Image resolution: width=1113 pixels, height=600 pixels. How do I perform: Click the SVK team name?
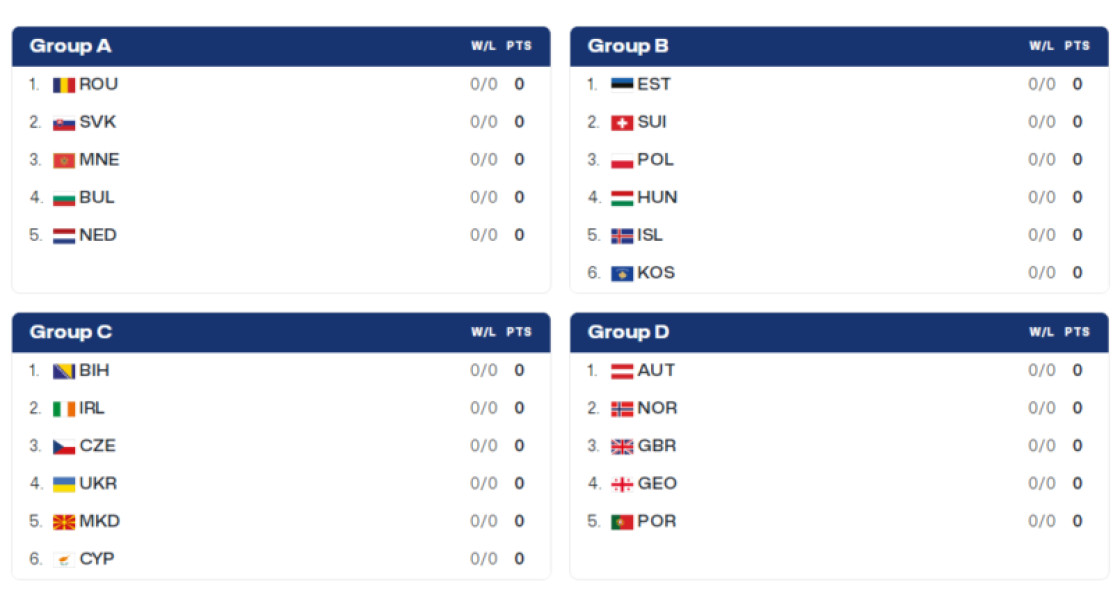coord(97,122)
